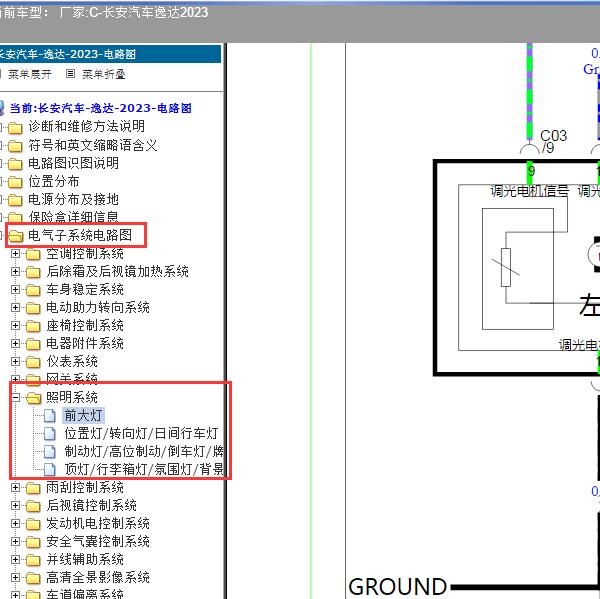Click the 诊断和维修方法说明 folder icon
The image size is (600, 599).
[x=15, y=127]
